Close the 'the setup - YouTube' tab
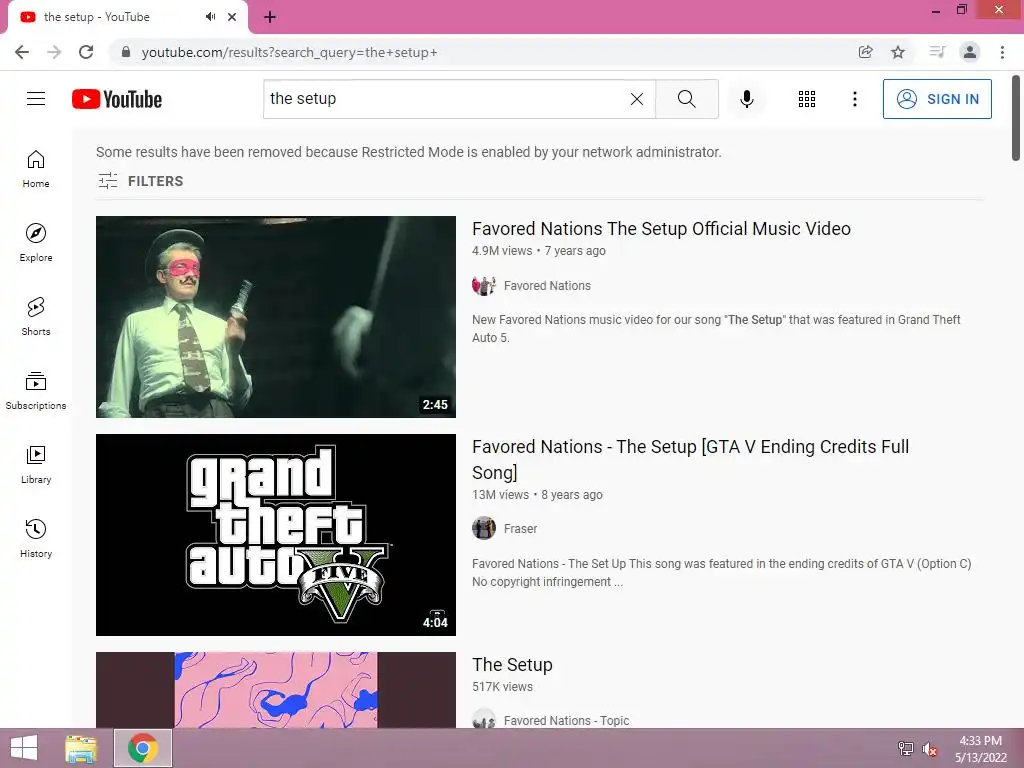 232,17
